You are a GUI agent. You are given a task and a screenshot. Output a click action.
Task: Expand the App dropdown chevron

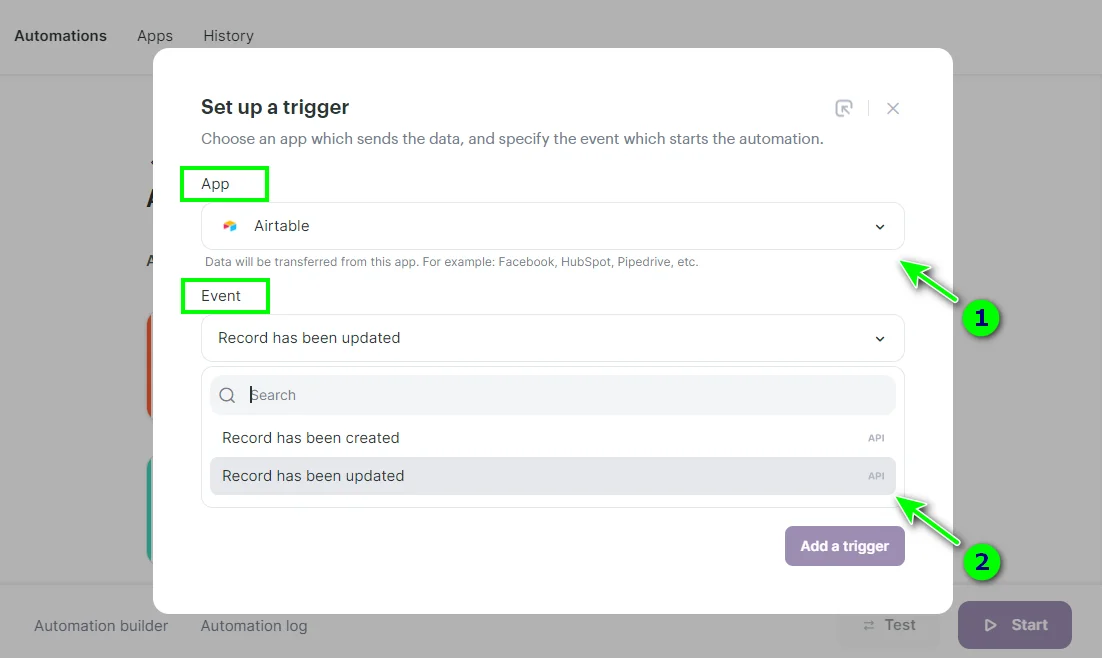pos(880,227)
